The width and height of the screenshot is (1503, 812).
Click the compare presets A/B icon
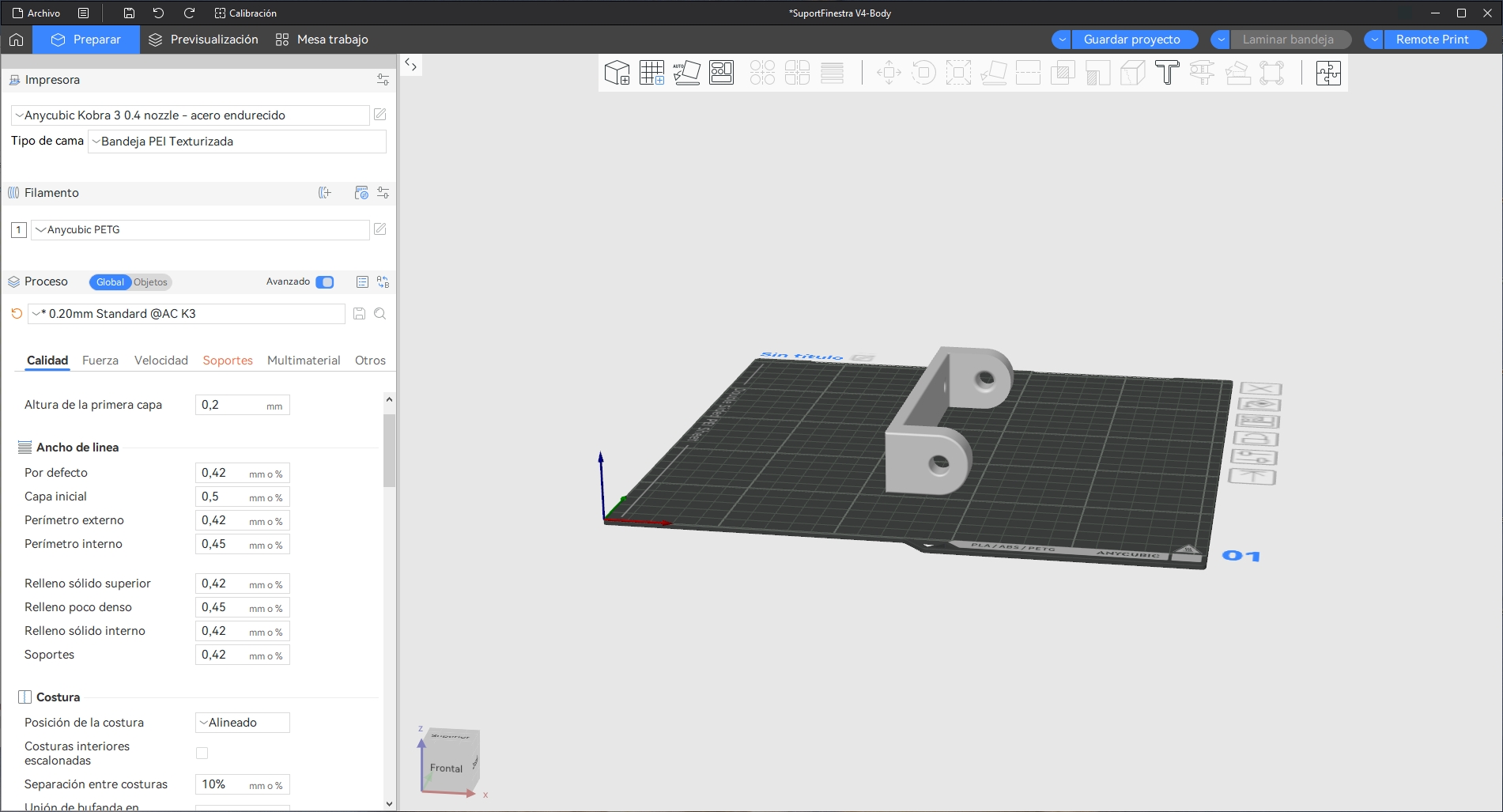383,282
